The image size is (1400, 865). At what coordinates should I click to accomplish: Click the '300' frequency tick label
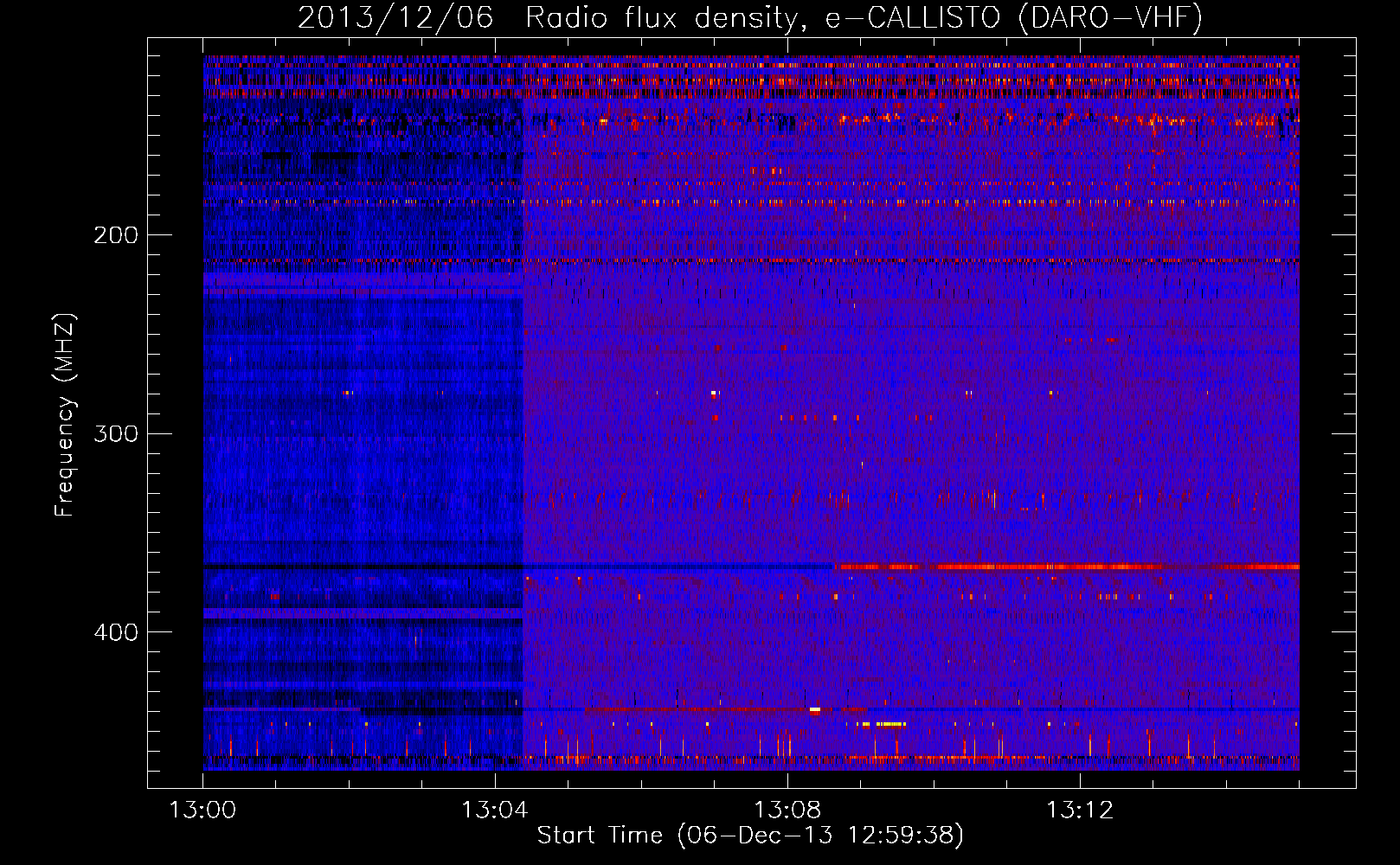pyautogui.click(x=116, y=433)
